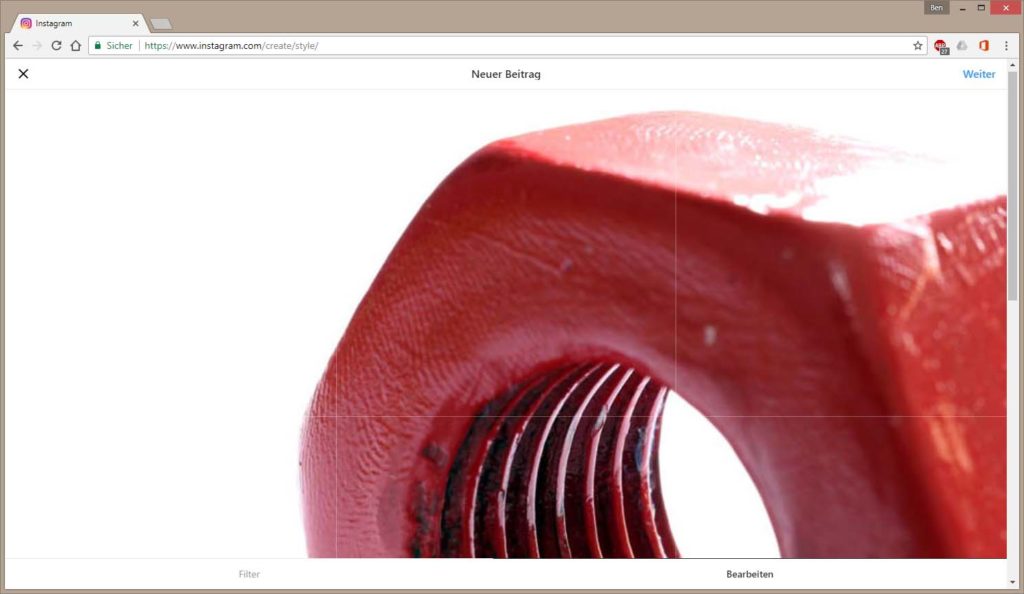Click the red nut photo preview
Viewport: 1024px width, 594px height.
point(506,324)
